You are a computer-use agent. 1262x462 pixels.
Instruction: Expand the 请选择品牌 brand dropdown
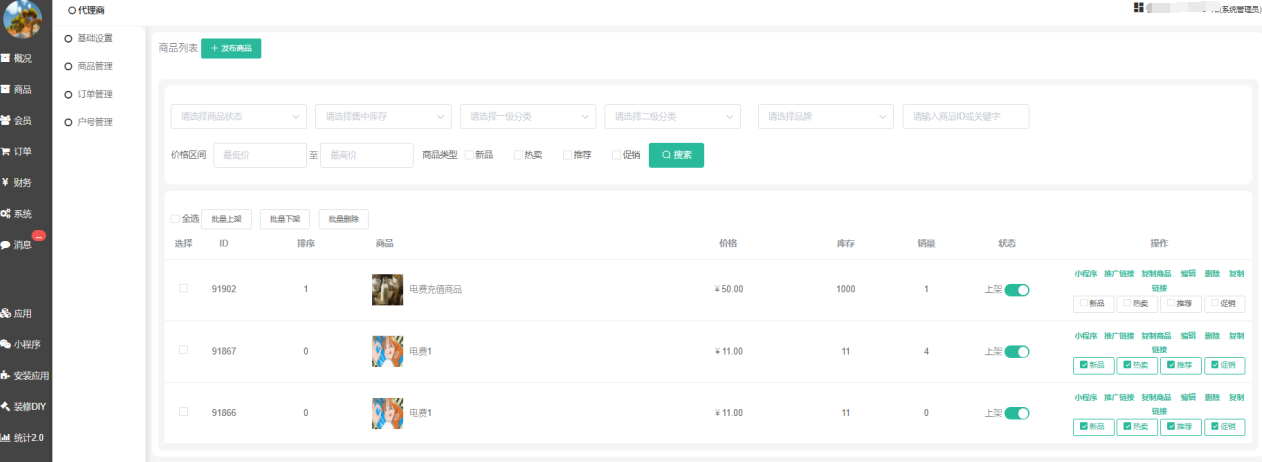pos(825,117)
